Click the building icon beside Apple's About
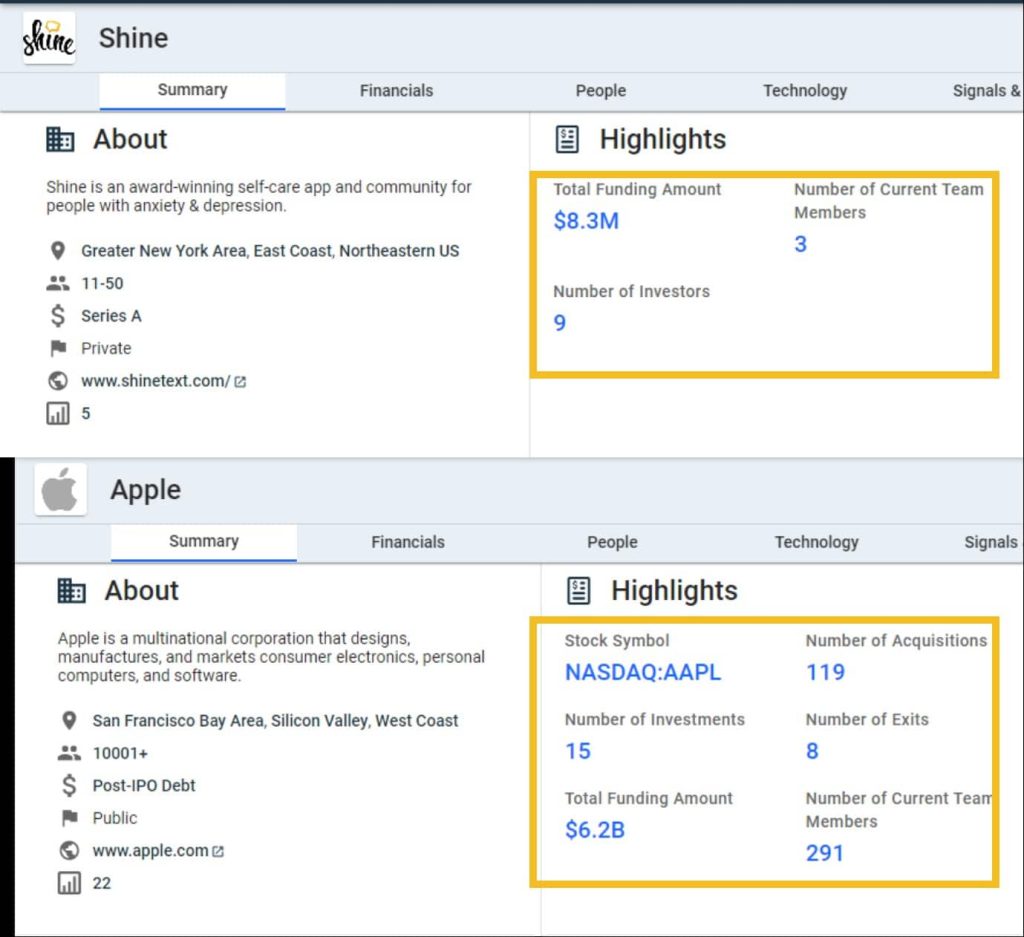1024x937 pixels. (x=72, y=590)
